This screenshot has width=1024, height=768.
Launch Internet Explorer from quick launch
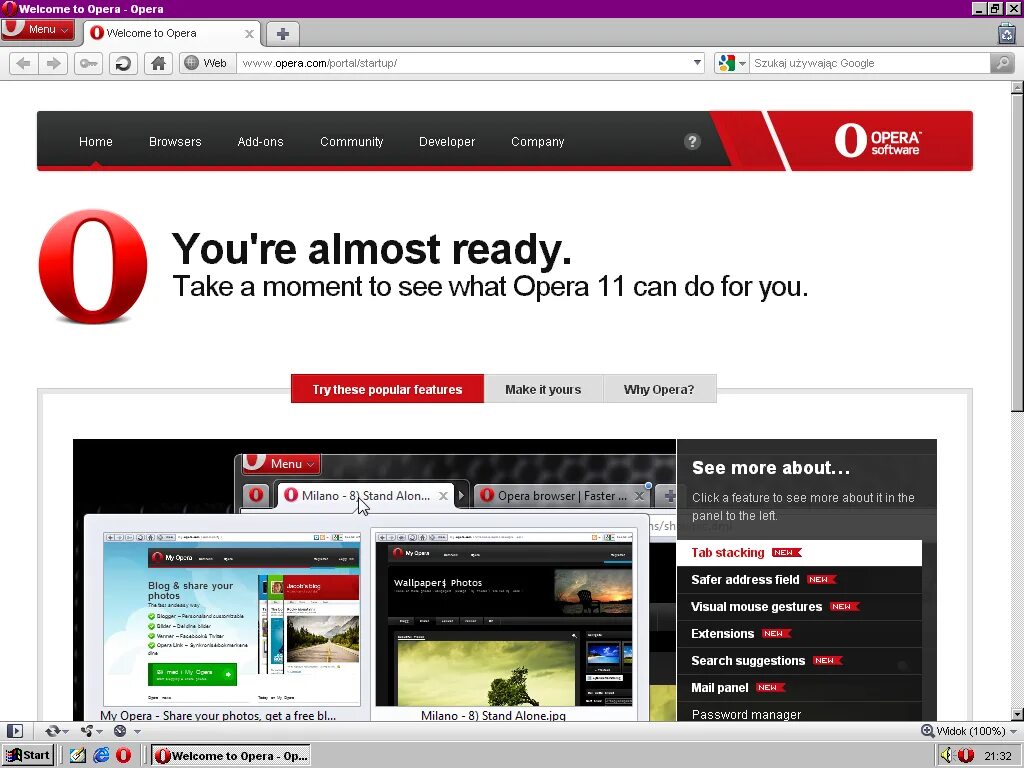click(101, 756)
